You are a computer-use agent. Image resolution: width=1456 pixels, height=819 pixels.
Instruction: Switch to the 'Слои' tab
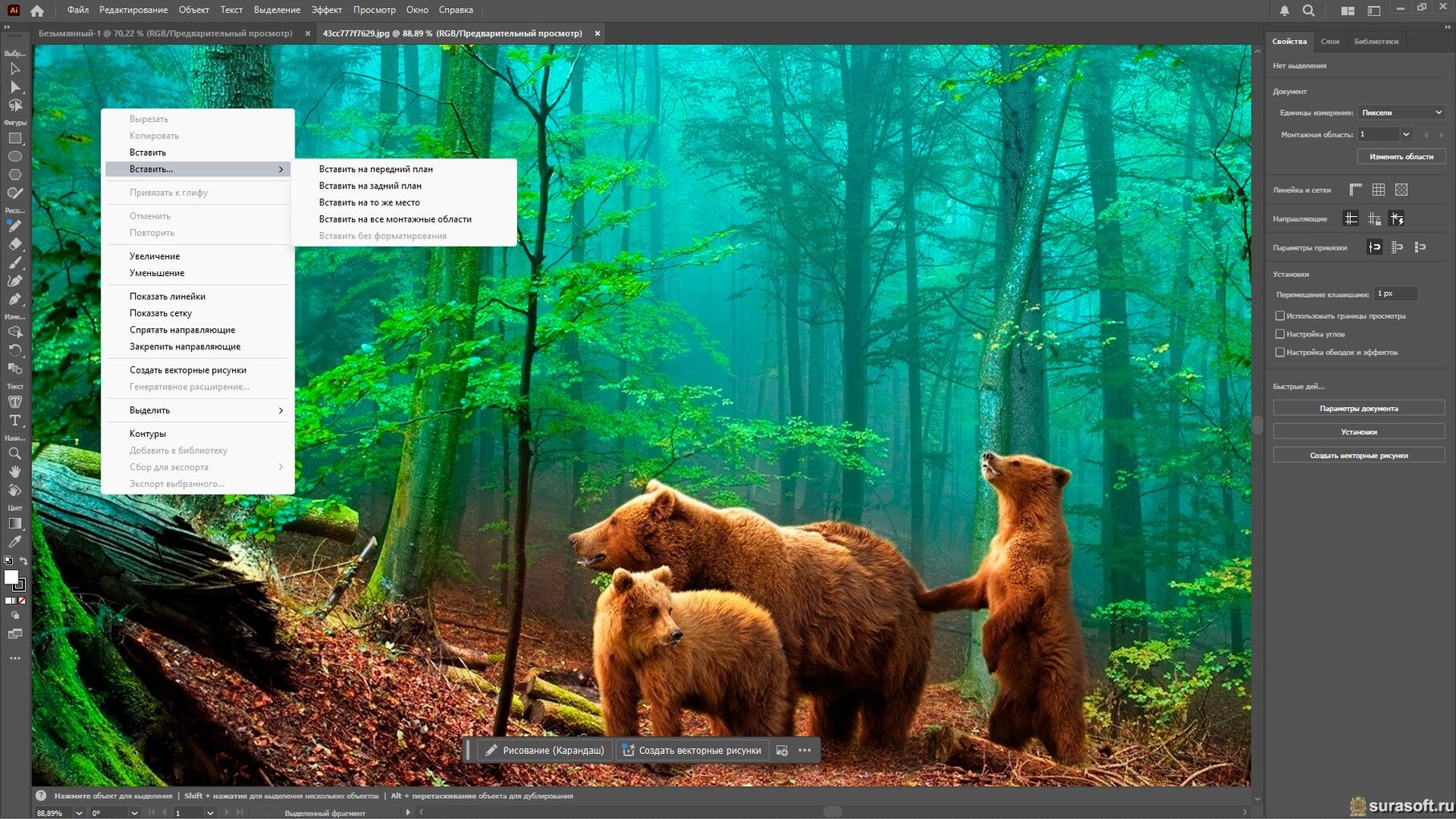[x=1330, y=41]
